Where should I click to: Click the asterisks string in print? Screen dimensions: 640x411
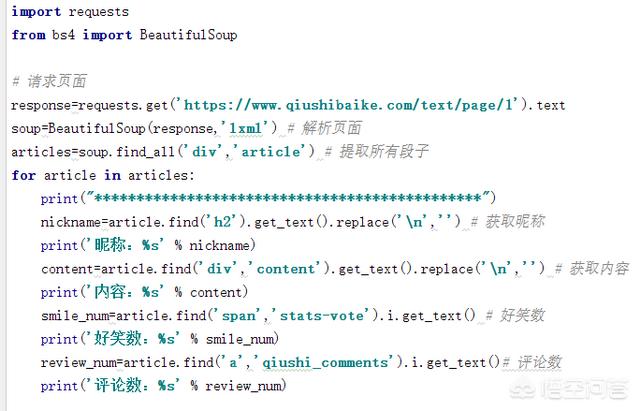click(288, 198)
